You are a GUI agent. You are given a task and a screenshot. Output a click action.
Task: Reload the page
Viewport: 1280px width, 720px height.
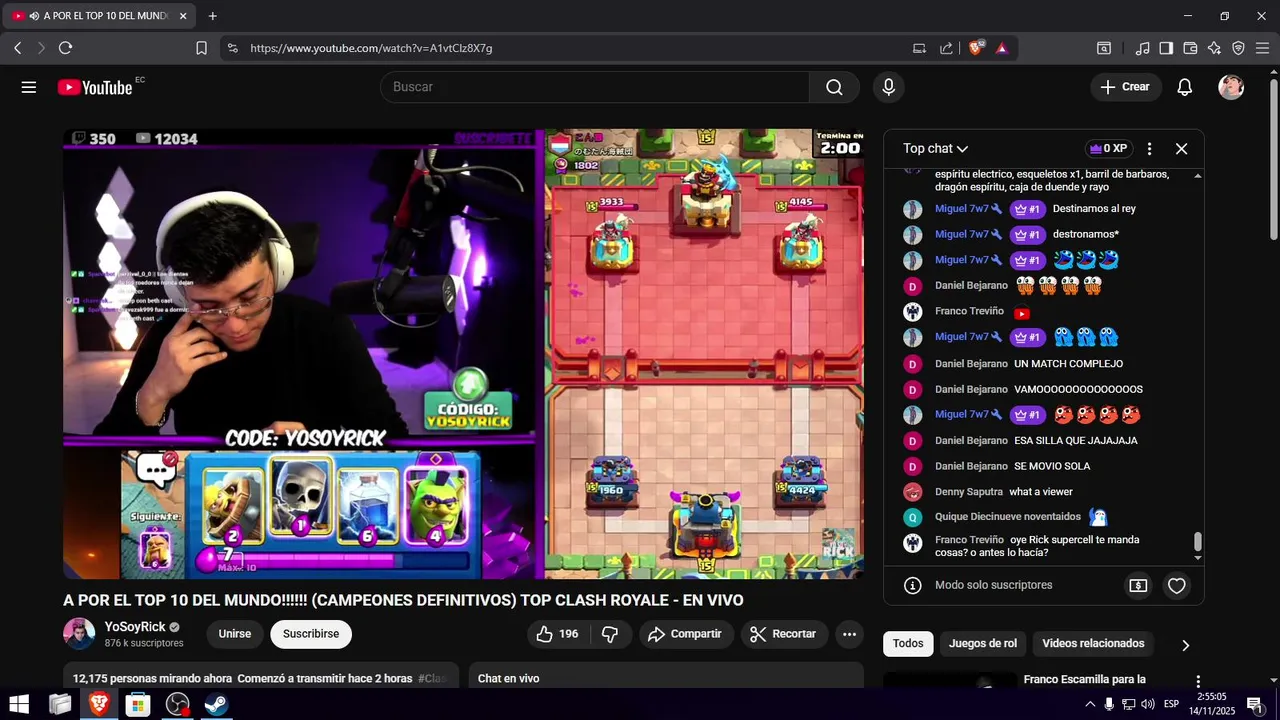(65, 48)
